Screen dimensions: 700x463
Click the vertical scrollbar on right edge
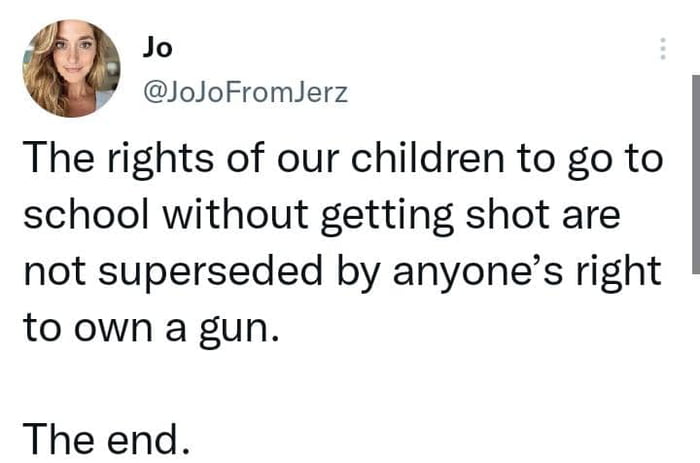point(695,170)
